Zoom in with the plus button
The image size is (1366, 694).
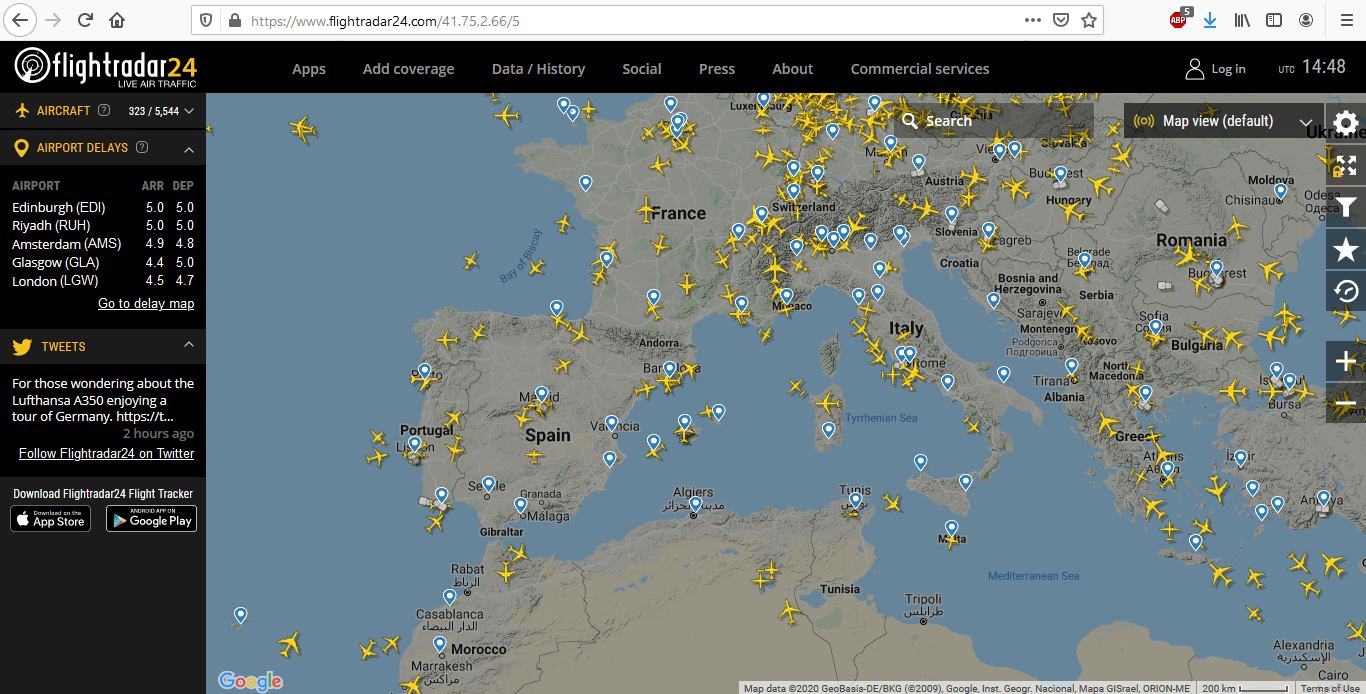pos(1346,361)
